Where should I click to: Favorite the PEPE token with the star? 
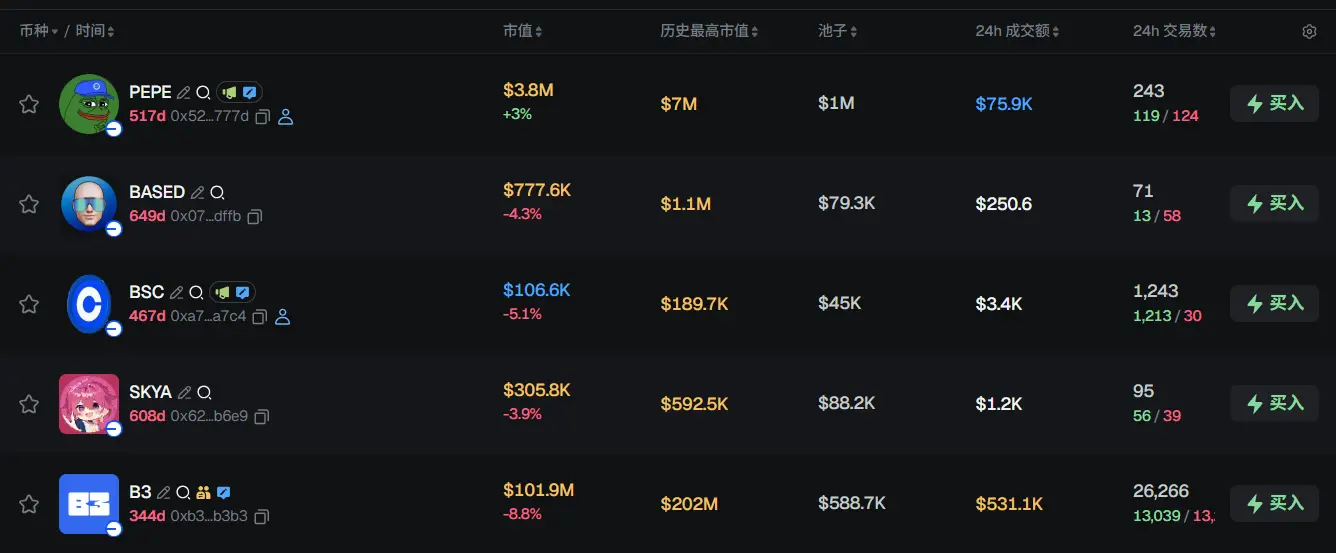29,104
